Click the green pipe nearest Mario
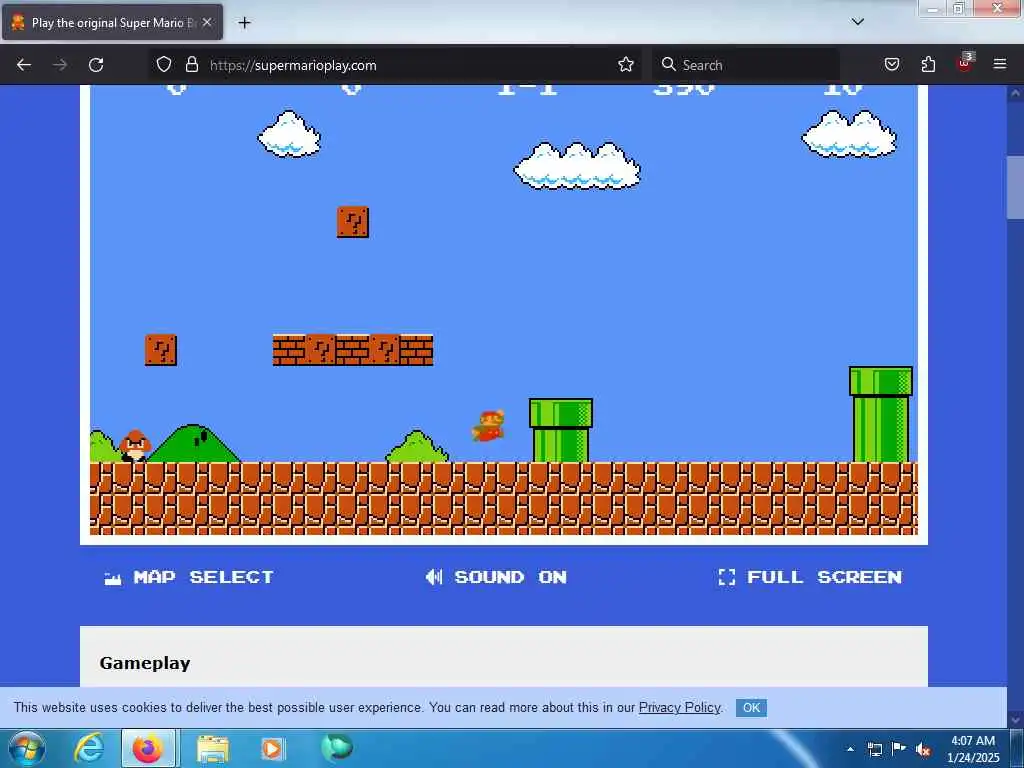The image size is (1024, 768). click(x=561, y=430)
